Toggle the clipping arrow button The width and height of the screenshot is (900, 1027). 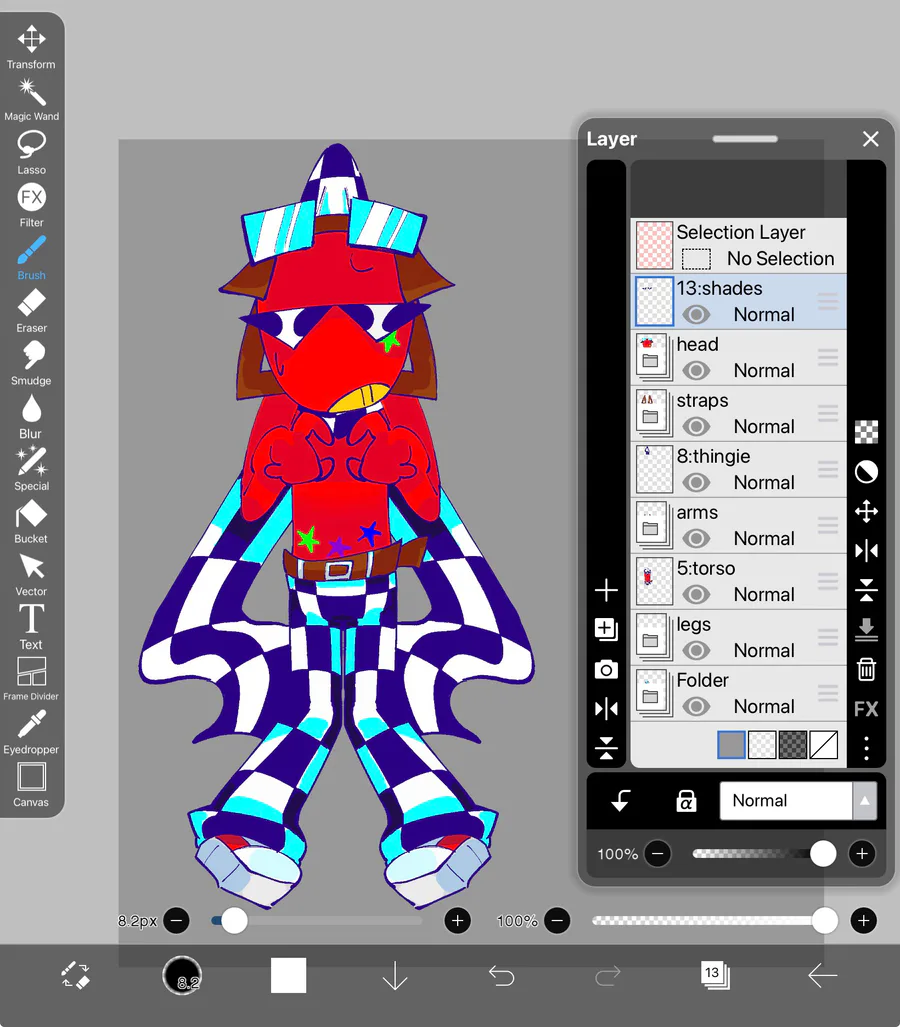pyautogui.click(x=620, y=800)
